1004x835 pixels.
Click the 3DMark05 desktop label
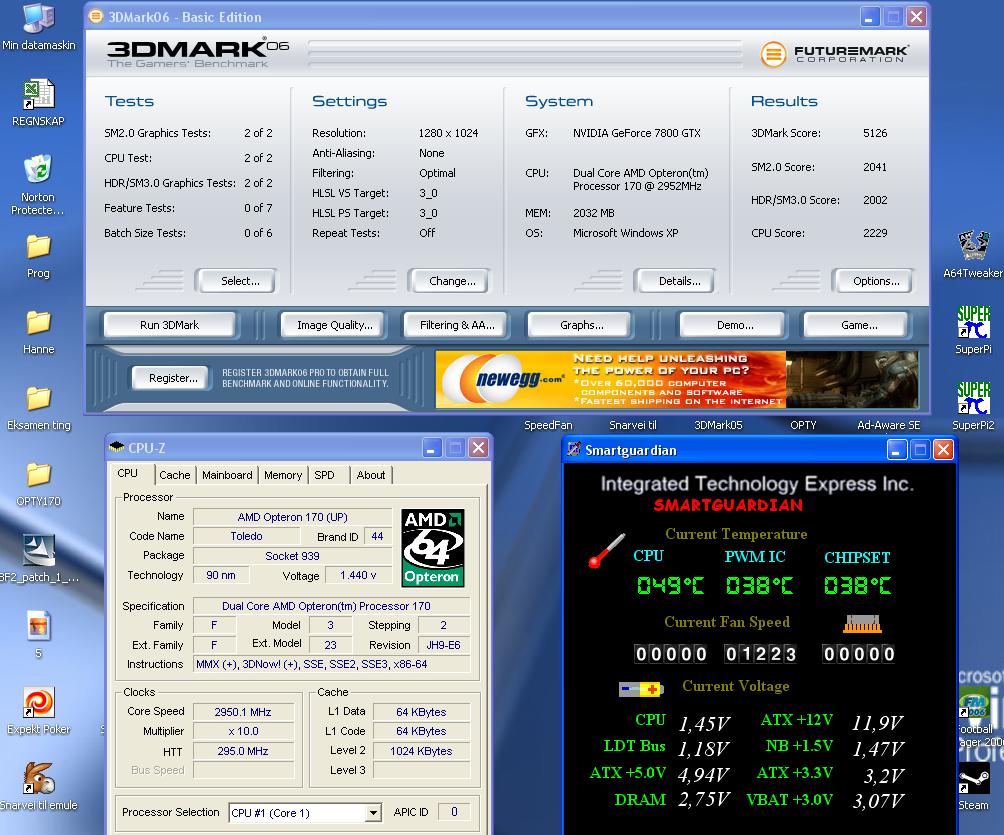[718, 425]
